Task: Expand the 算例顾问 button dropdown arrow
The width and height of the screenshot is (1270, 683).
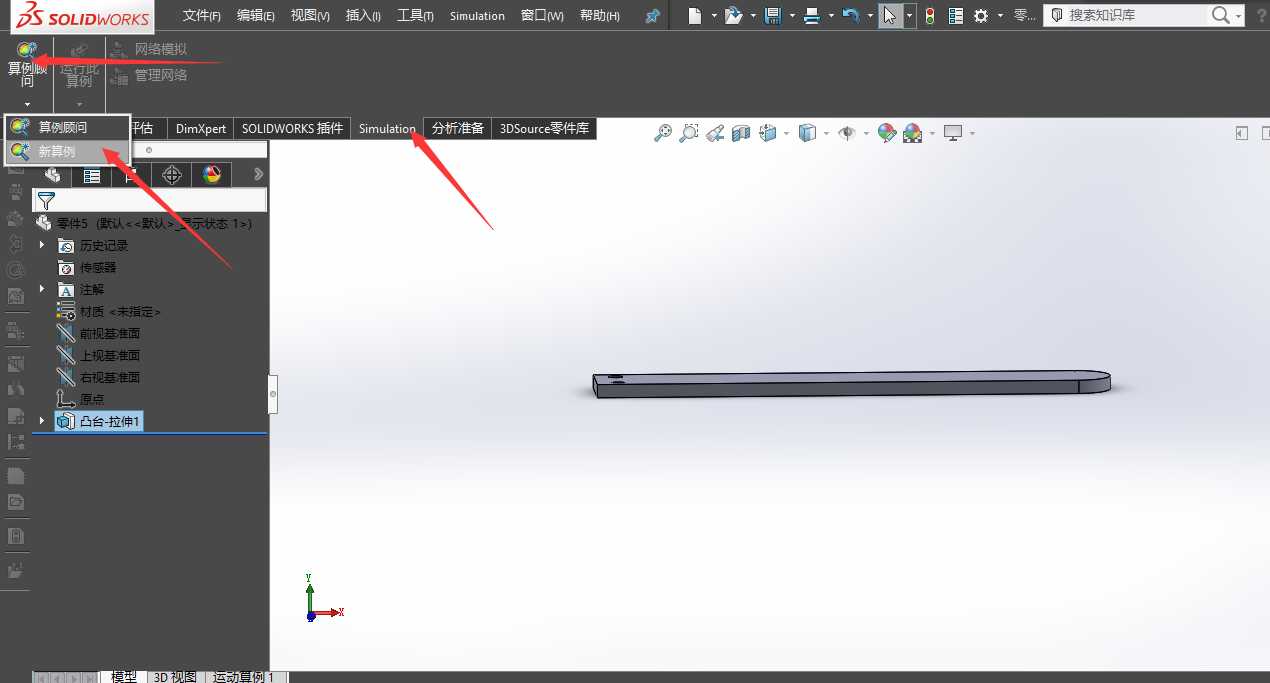Action: pyautogui.click(x=27, y=104)
